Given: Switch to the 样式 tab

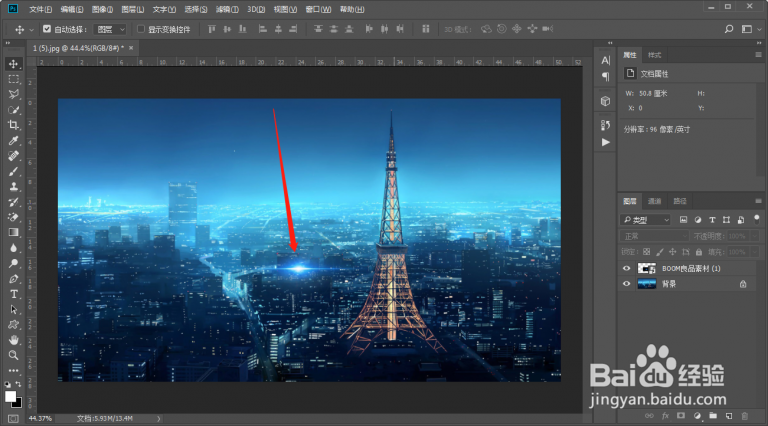Looking at the screenshot, I should [x=654, y=55].
